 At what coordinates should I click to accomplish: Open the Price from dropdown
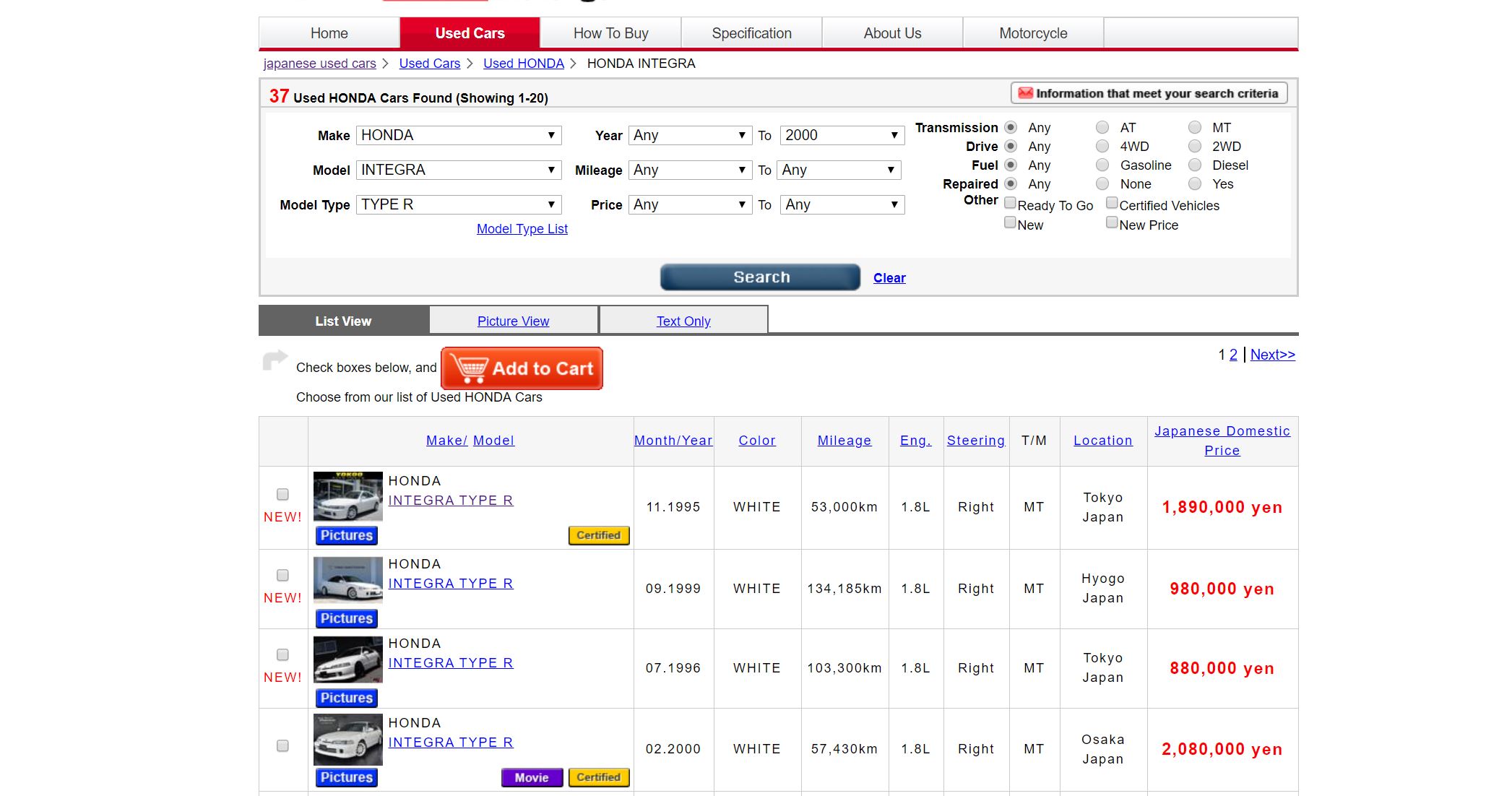coord(690,204)
